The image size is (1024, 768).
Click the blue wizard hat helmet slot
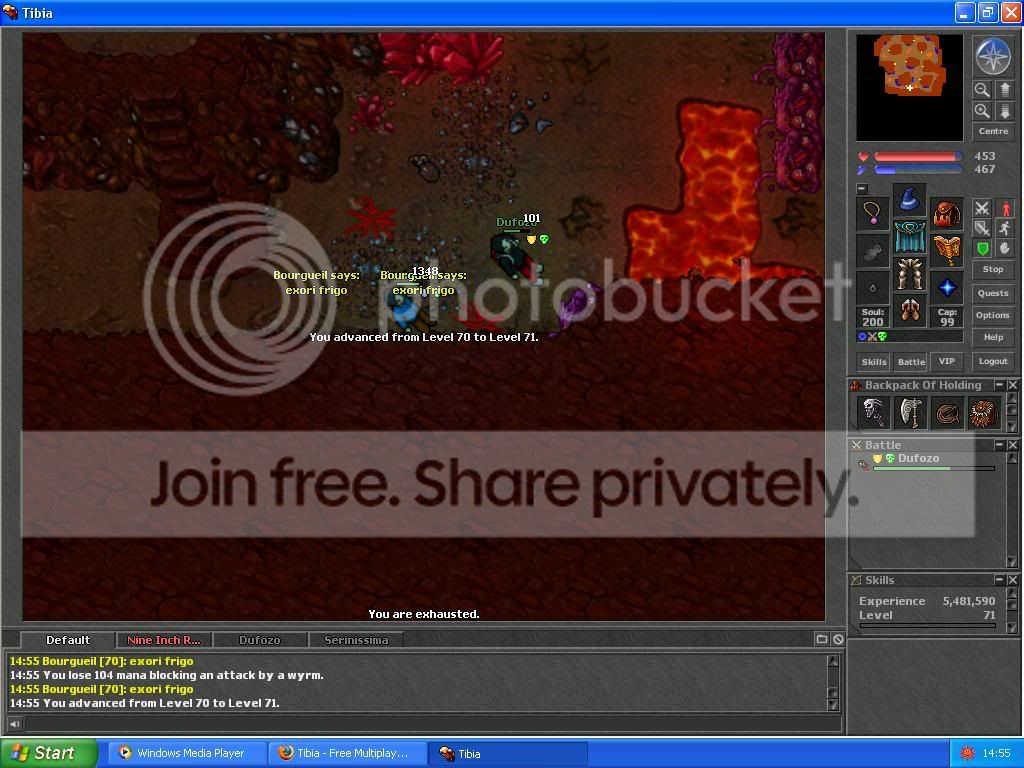(x=910, y=200)
